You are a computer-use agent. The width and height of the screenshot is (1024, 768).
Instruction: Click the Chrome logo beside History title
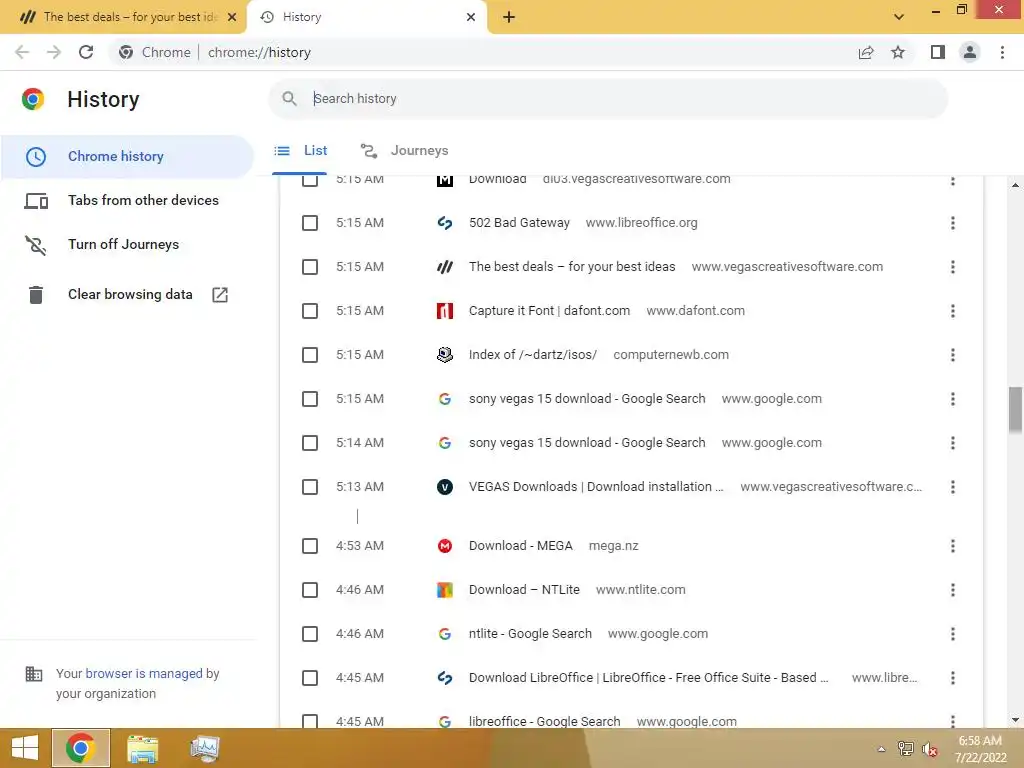point(33,99)
